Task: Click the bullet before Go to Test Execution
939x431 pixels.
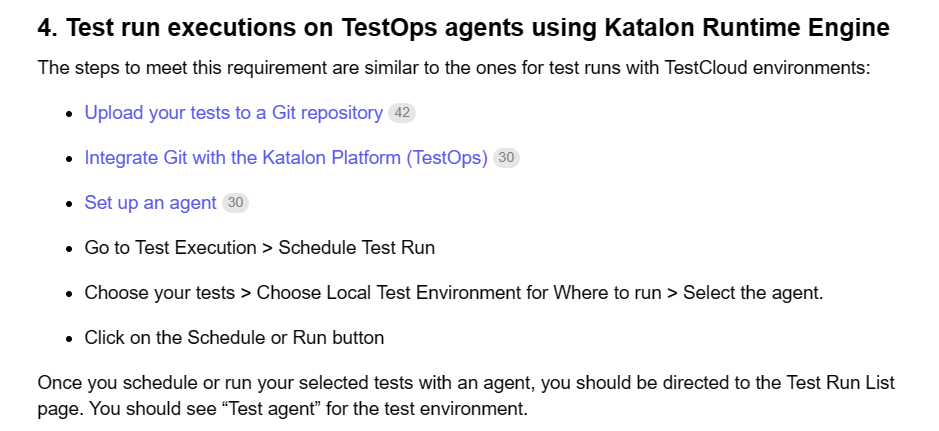Action: pyautogui.click(x=69, y=249)
